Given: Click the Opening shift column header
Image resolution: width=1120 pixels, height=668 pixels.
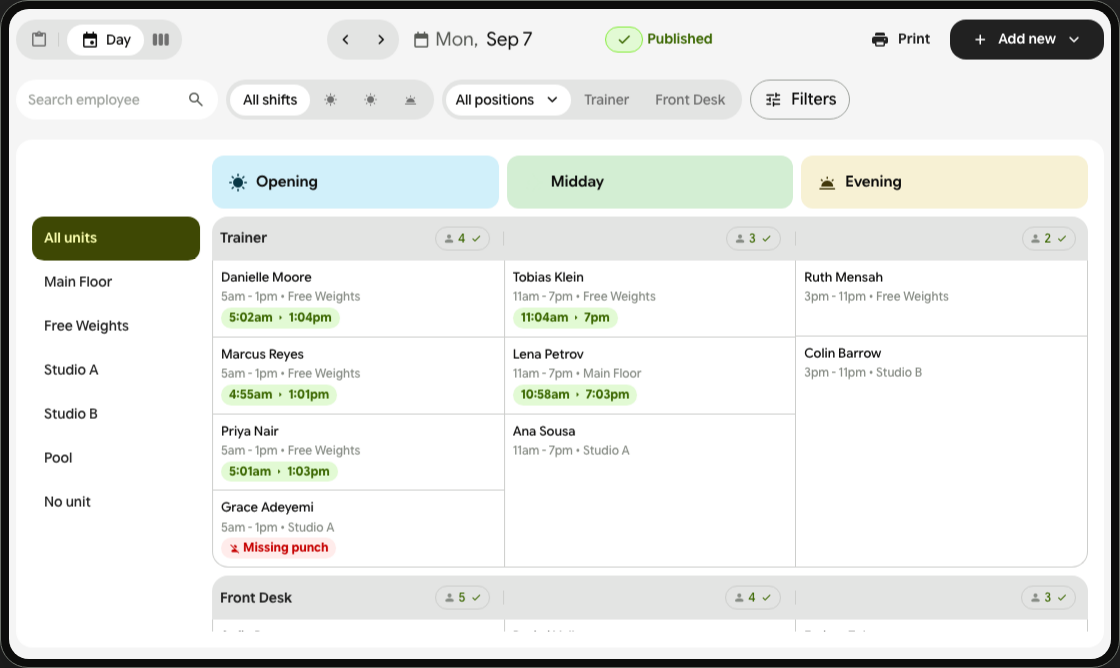Looking at the screenshot, I should pos(355,181).
